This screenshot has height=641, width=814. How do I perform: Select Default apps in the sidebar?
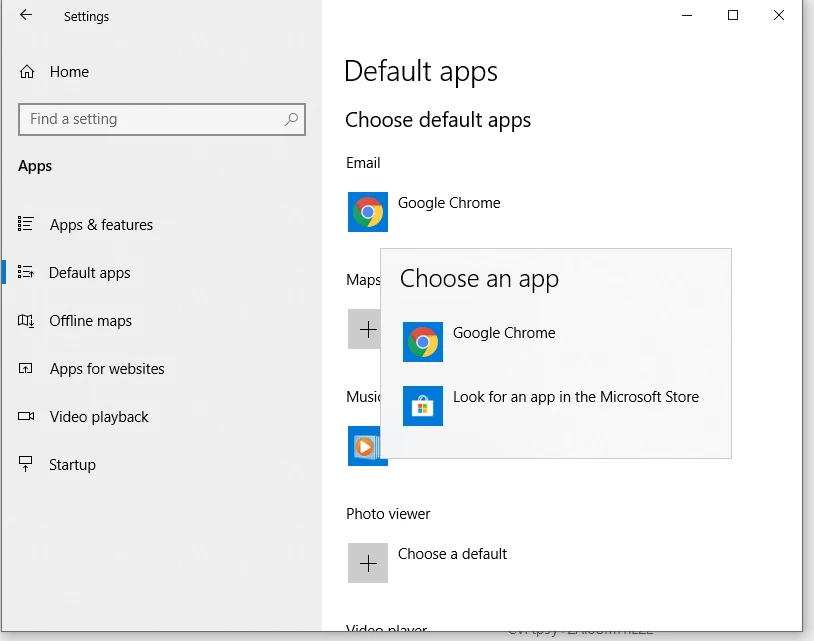click(x=89, y=272)
